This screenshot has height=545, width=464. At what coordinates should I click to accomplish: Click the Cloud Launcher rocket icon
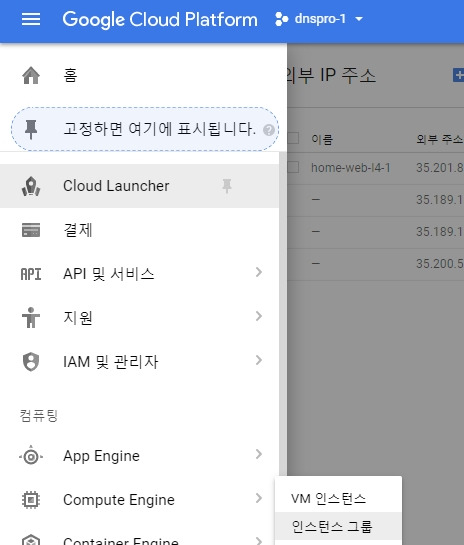(x=31, y=186)
